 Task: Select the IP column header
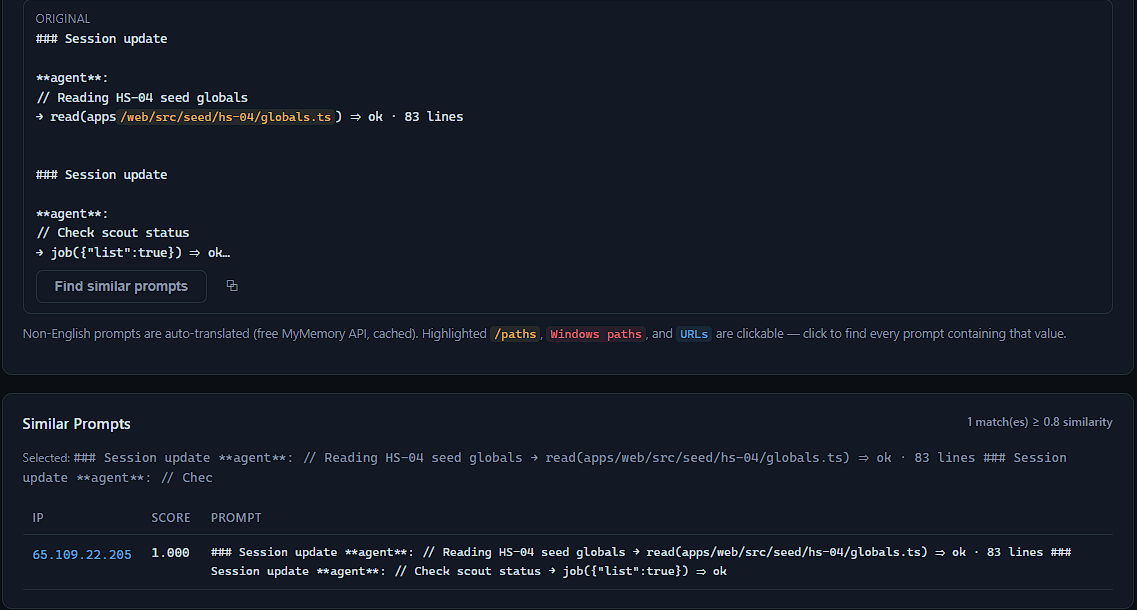[x=38, y=518]
